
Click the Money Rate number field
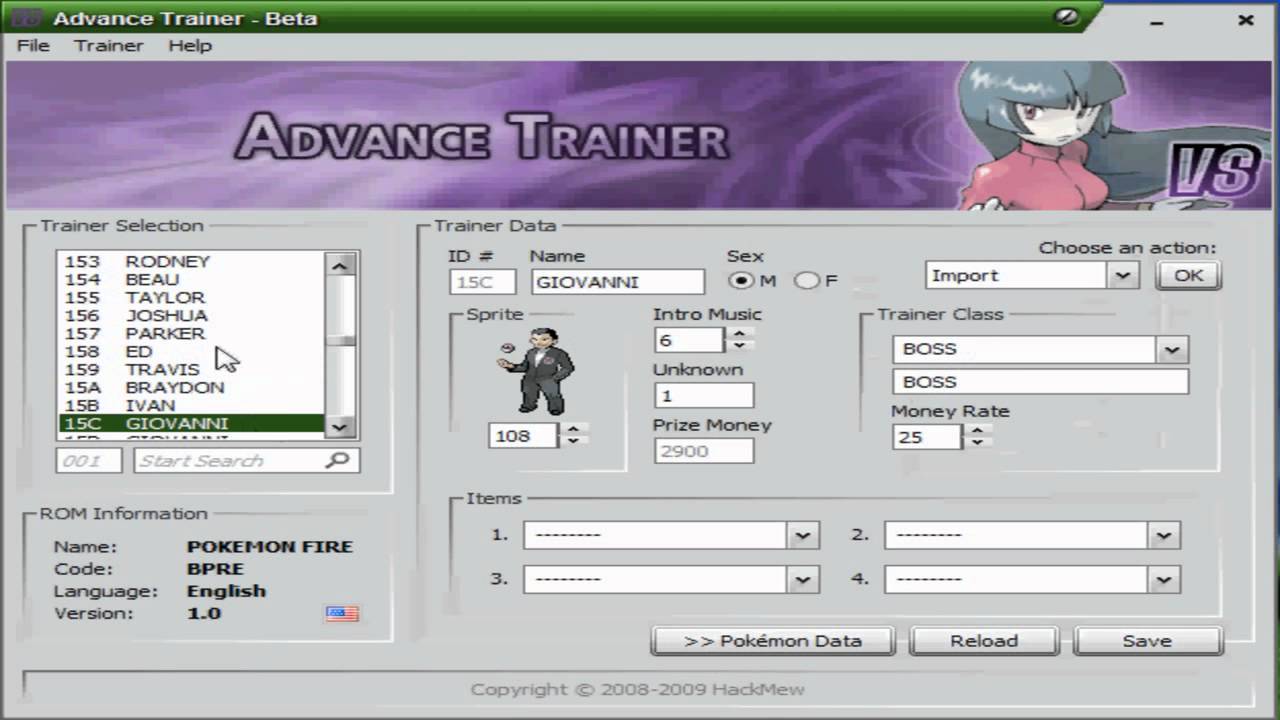(x=929, y=437)
